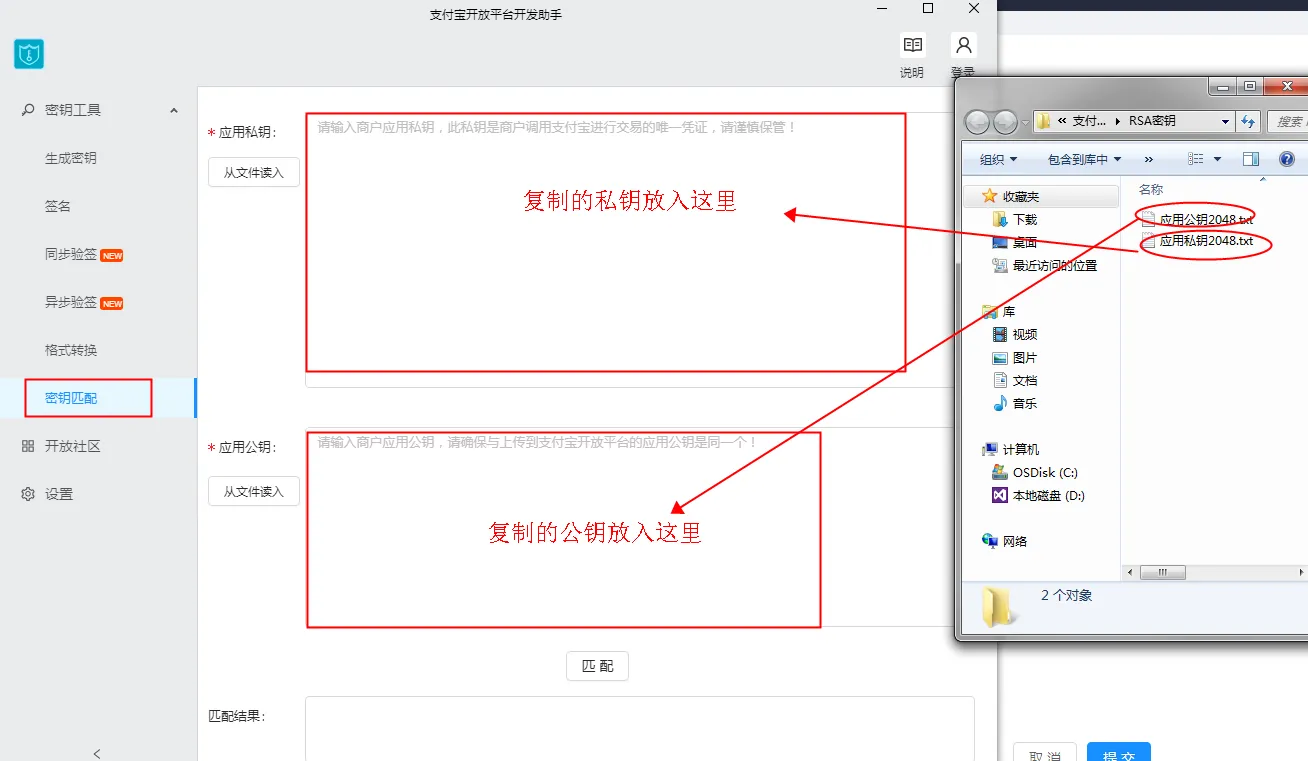Click 提交 button in background window

[x=1119, y=752]
